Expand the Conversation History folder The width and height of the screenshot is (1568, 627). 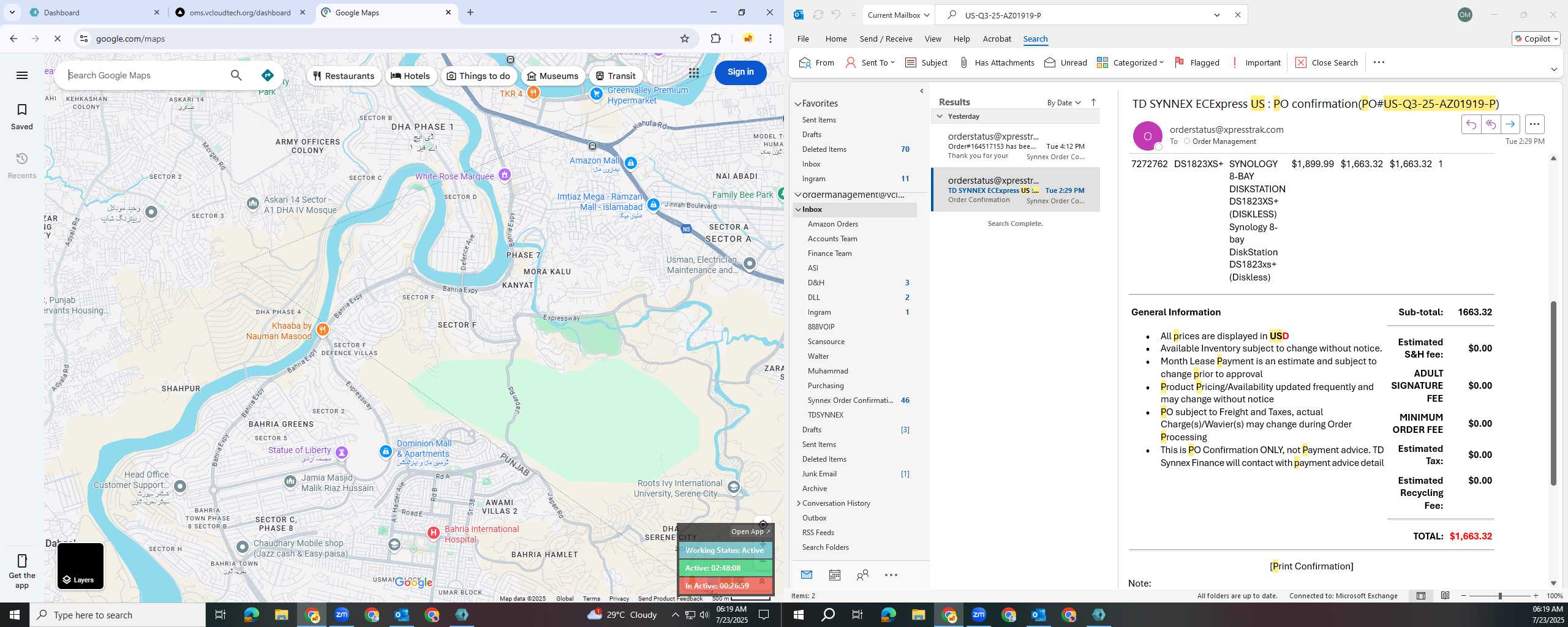[799, 503]
